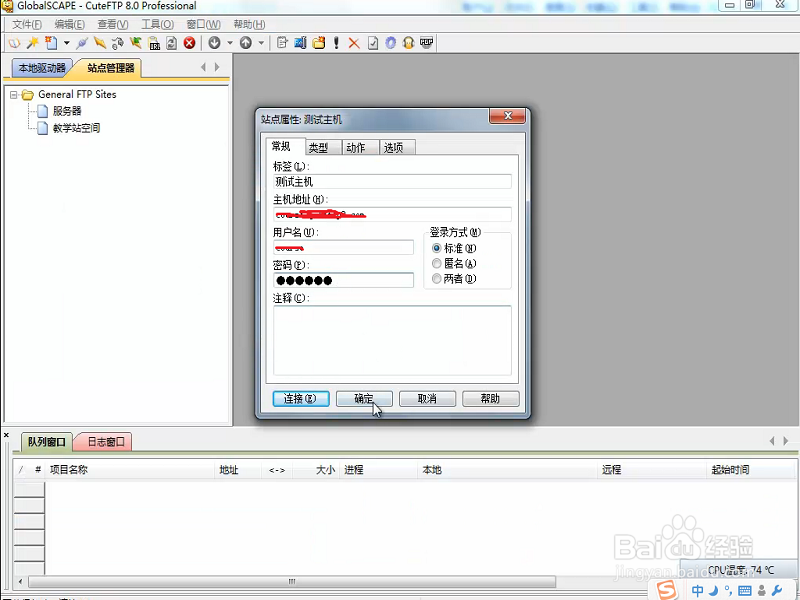Click the Reconnect toolbar icon

point(118,43)
